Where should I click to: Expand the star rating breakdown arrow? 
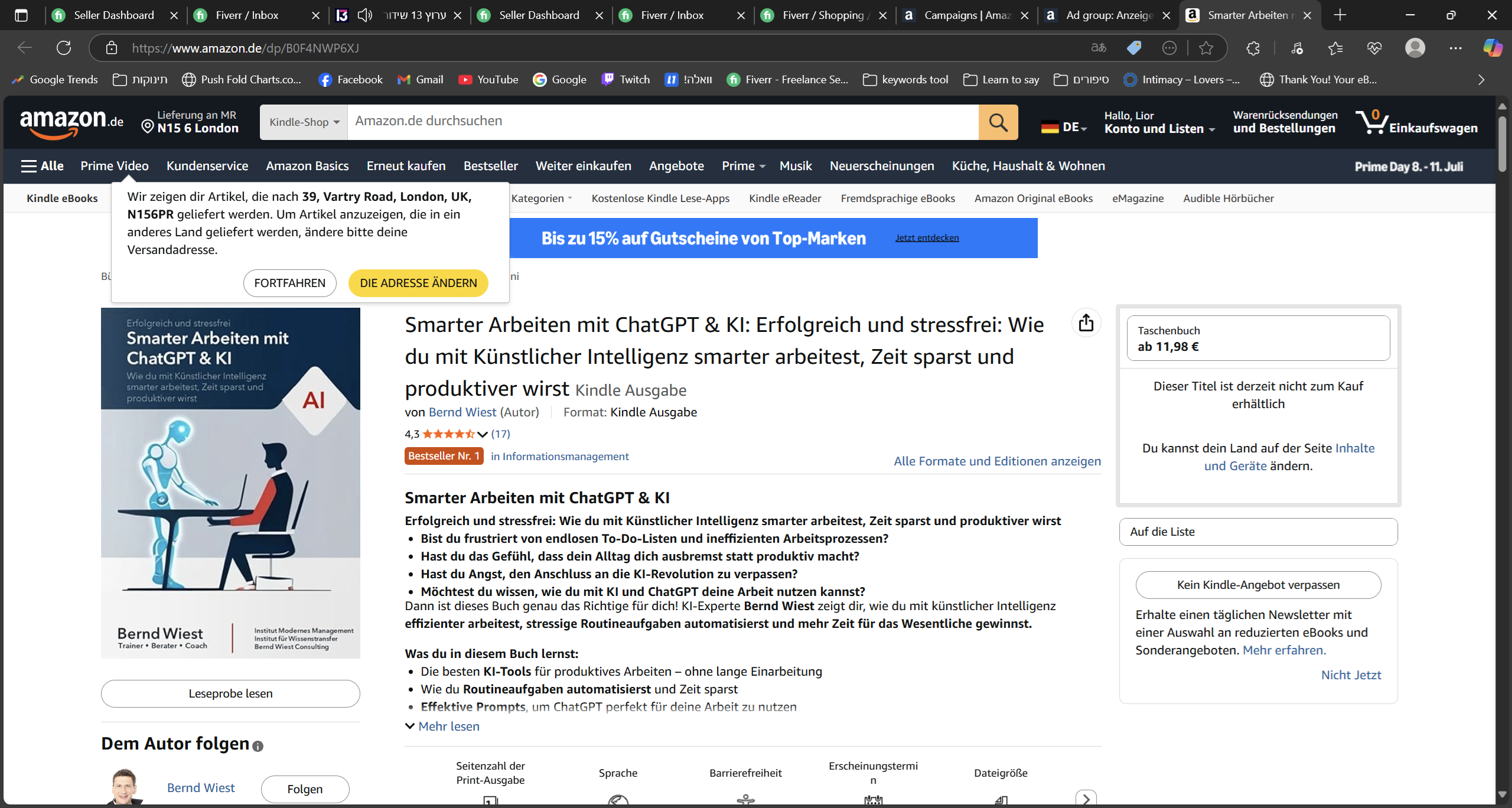[x=483, y=435]
